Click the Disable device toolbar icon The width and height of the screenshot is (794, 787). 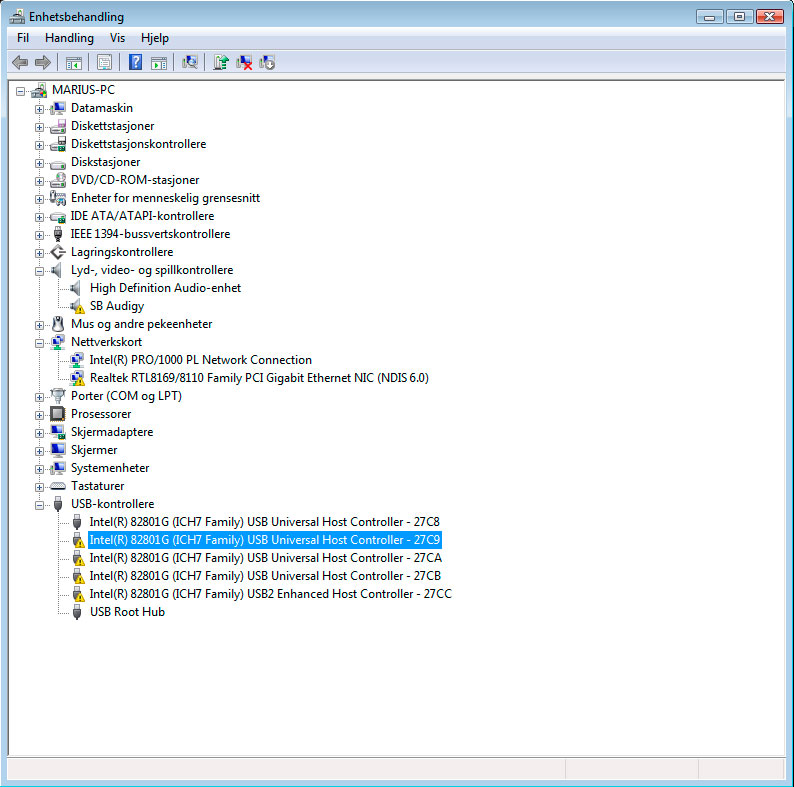(x=267, y=62)
